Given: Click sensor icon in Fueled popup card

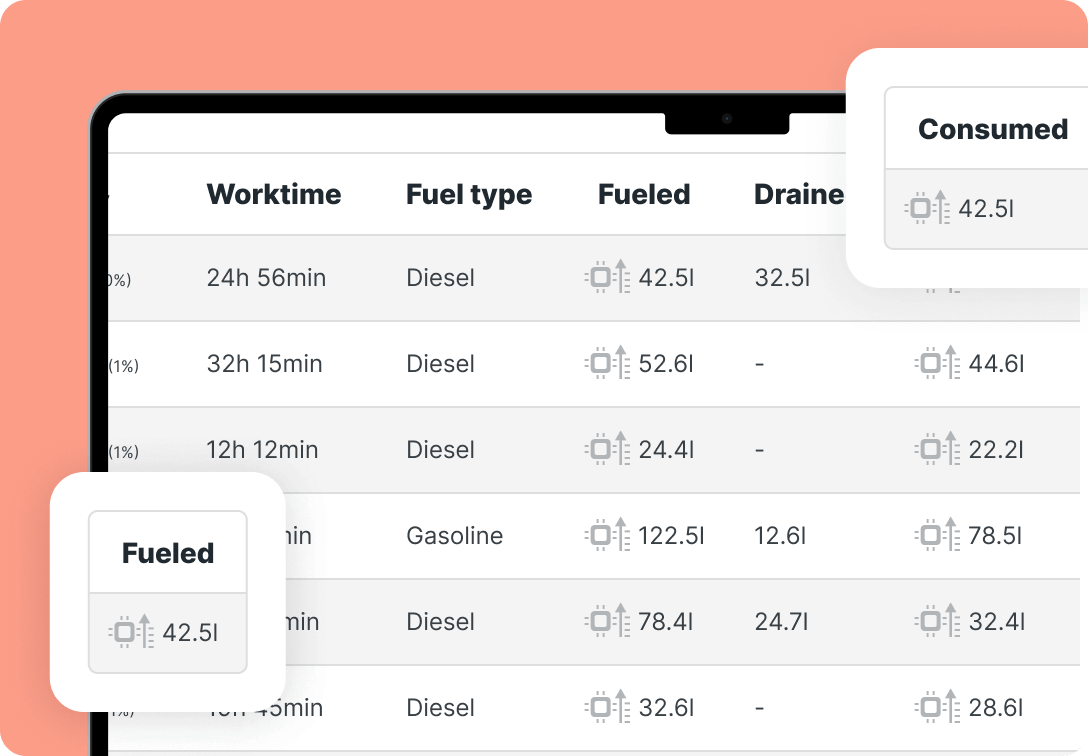Looking at the screenshot, I should pos(132,632).
